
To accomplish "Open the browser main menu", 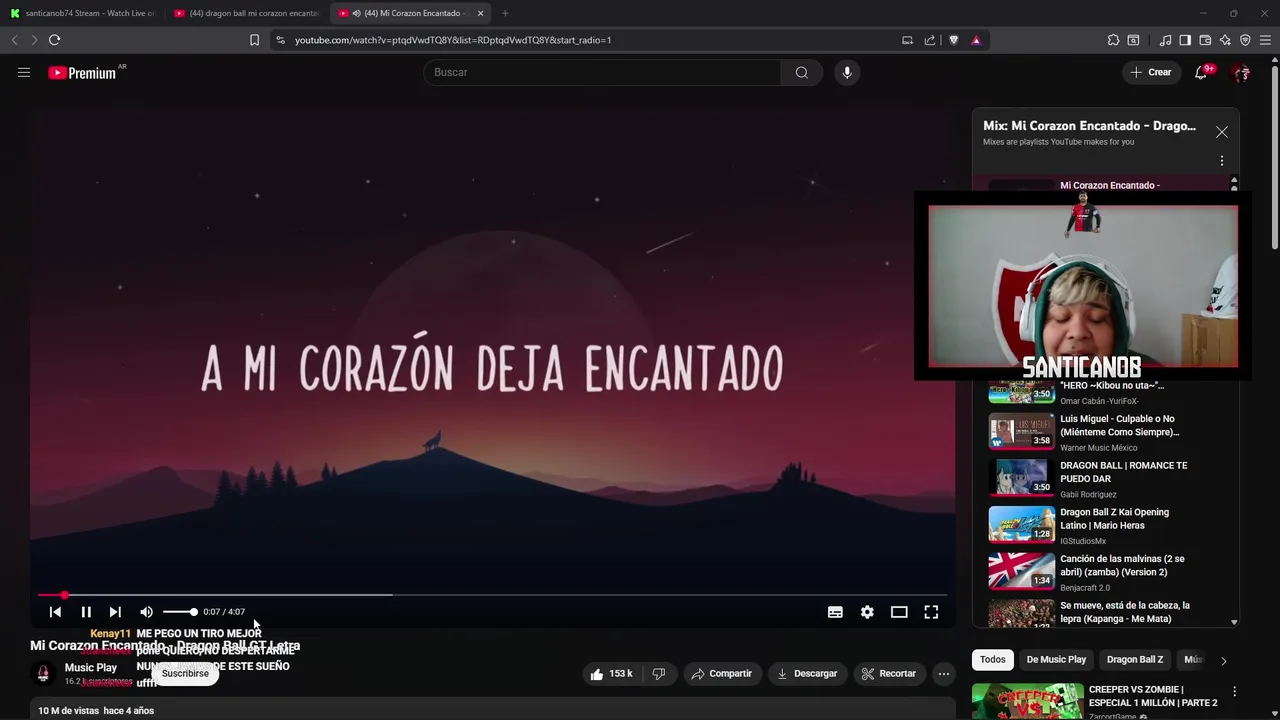I will tap(1266, 40).
